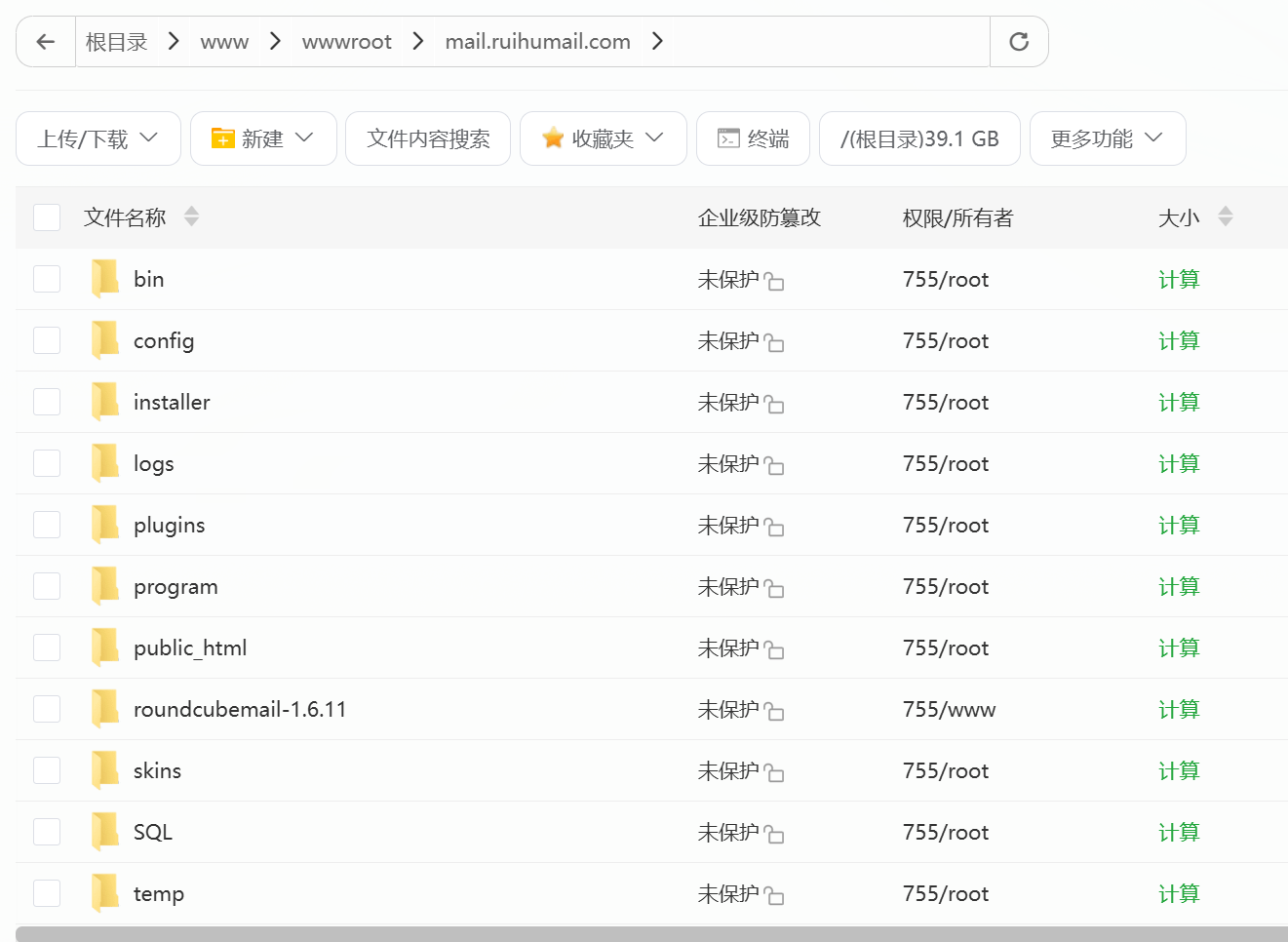Click the plugins folder icon

[104, 525]
